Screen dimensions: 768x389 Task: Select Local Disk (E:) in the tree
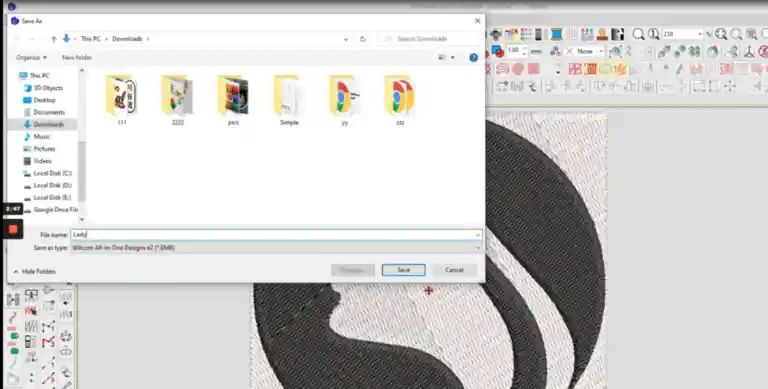(52, 197)
